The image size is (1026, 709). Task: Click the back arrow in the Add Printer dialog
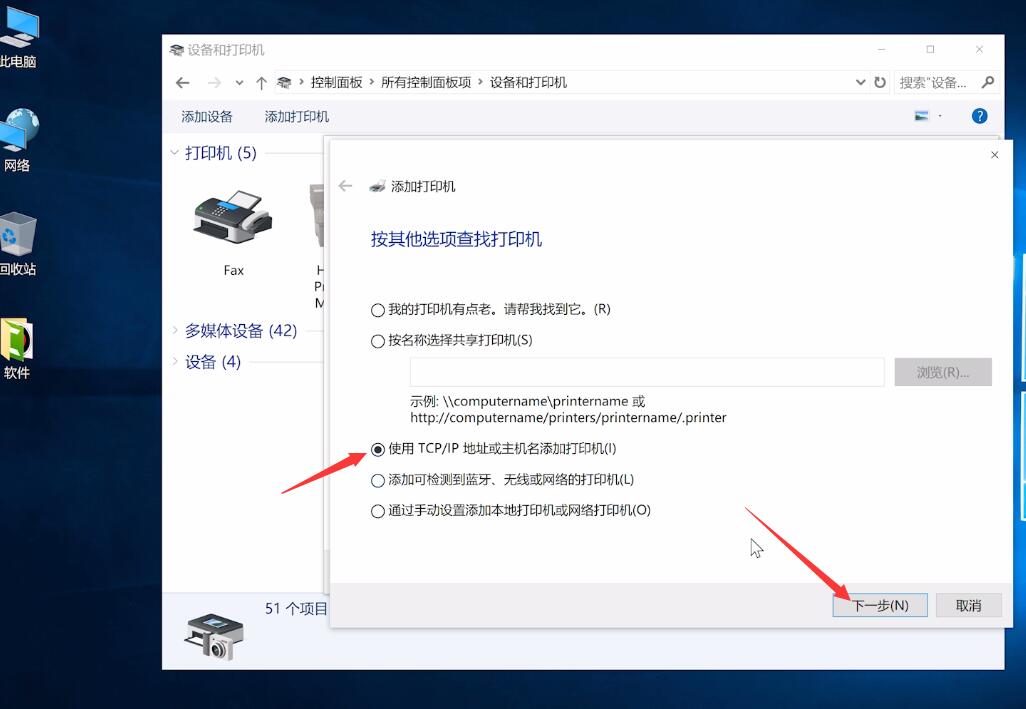(x=345, y=185)
